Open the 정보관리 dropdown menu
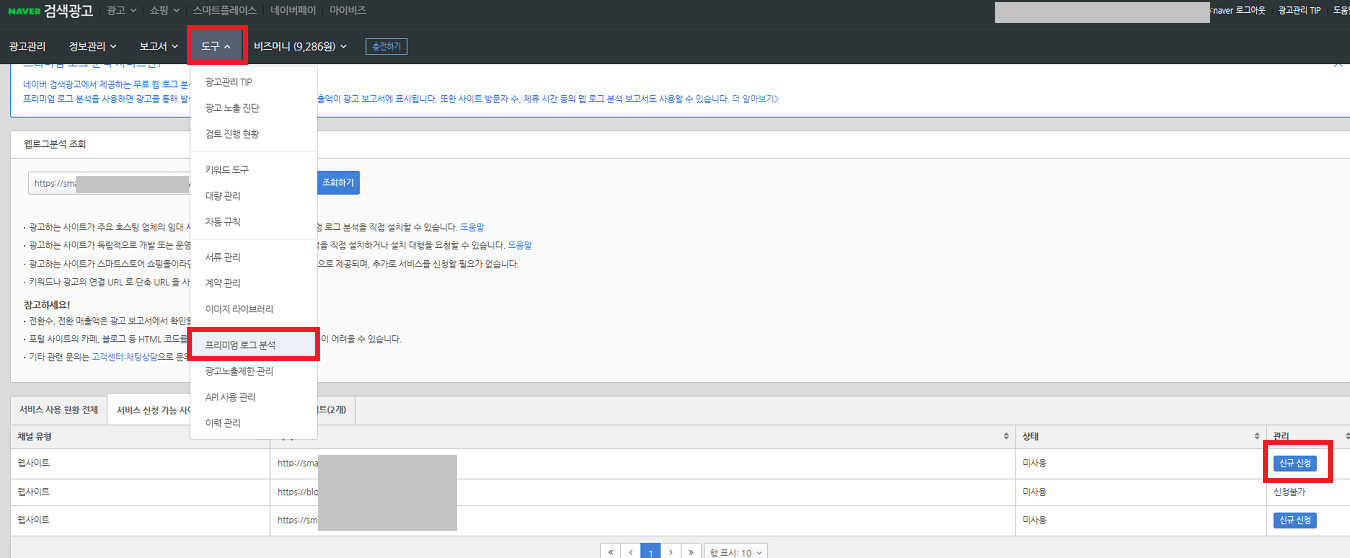 (x=92, y=46)
